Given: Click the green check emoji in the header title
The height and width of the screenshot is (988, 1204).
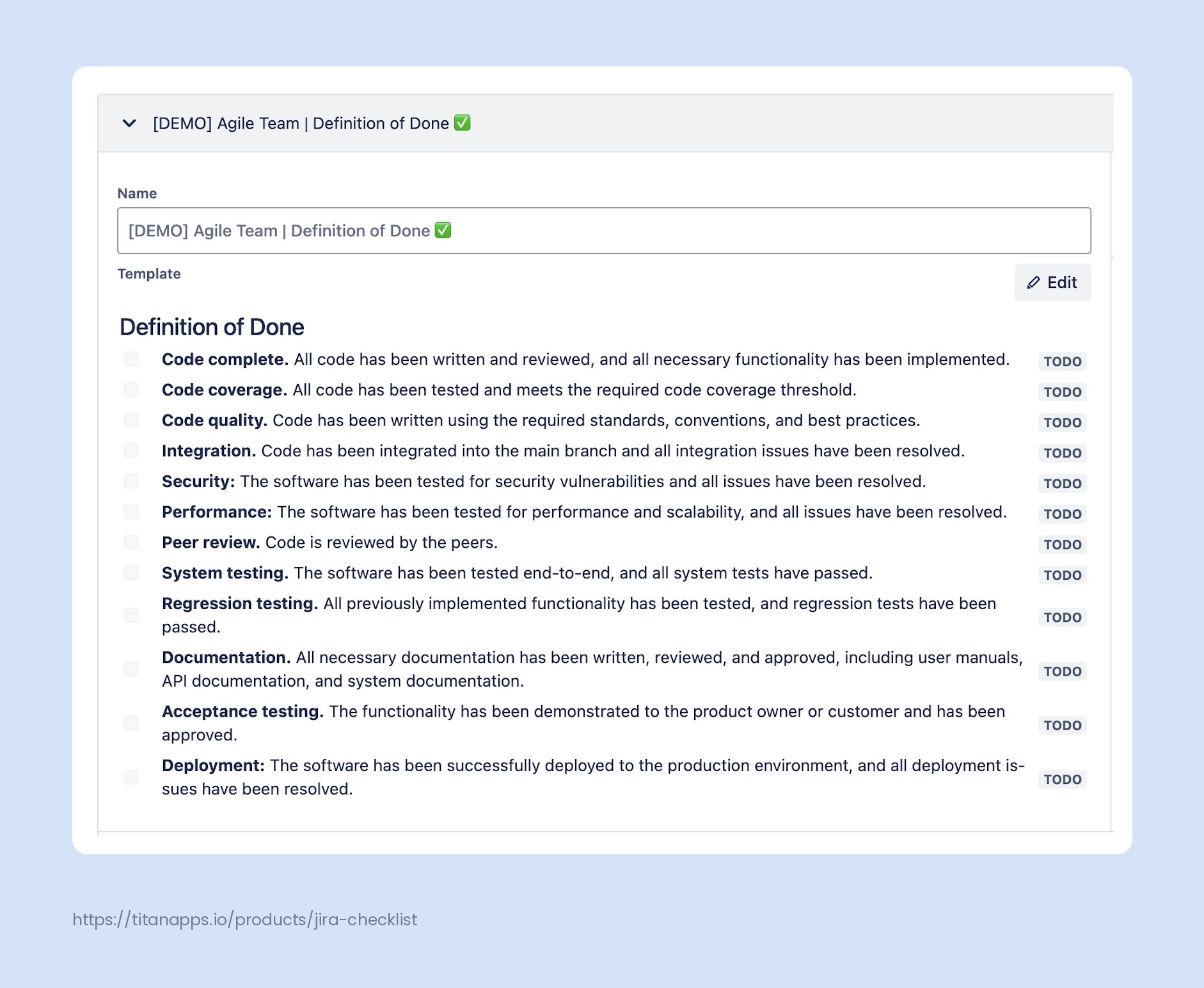Looking at the screenshot, I should [462, 123].
